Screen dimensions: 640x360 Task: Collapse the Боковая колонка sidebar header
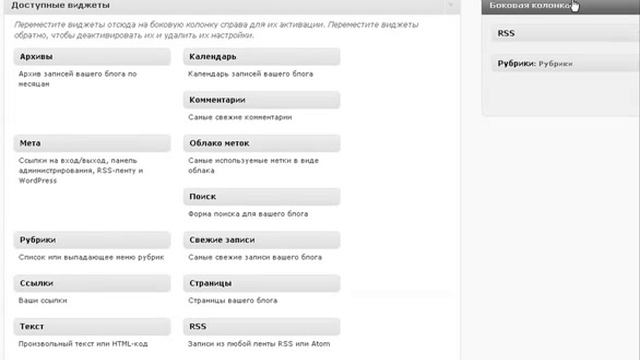tap(560, 7)
